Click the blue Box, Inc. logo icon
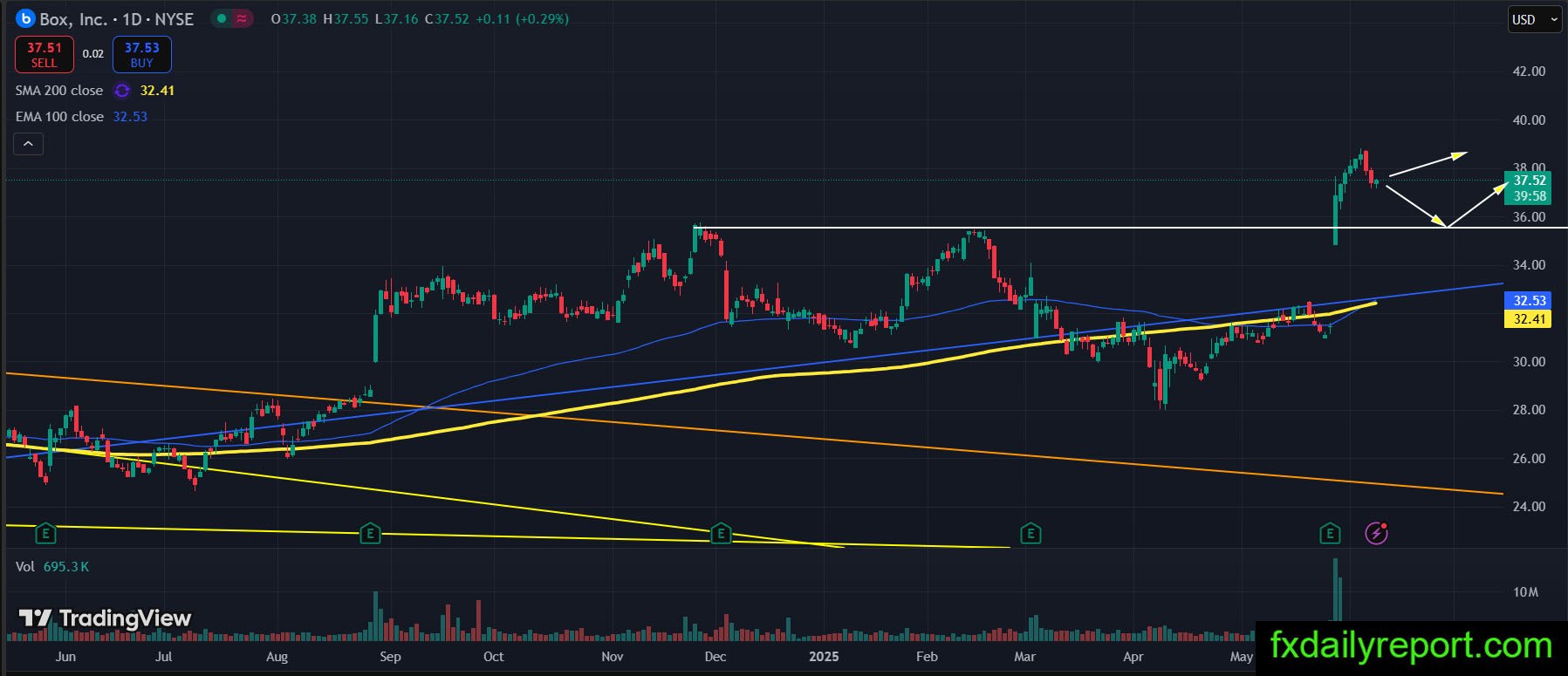The height and width of the screenshot is (676, 1568). click(x=25, y=18)
